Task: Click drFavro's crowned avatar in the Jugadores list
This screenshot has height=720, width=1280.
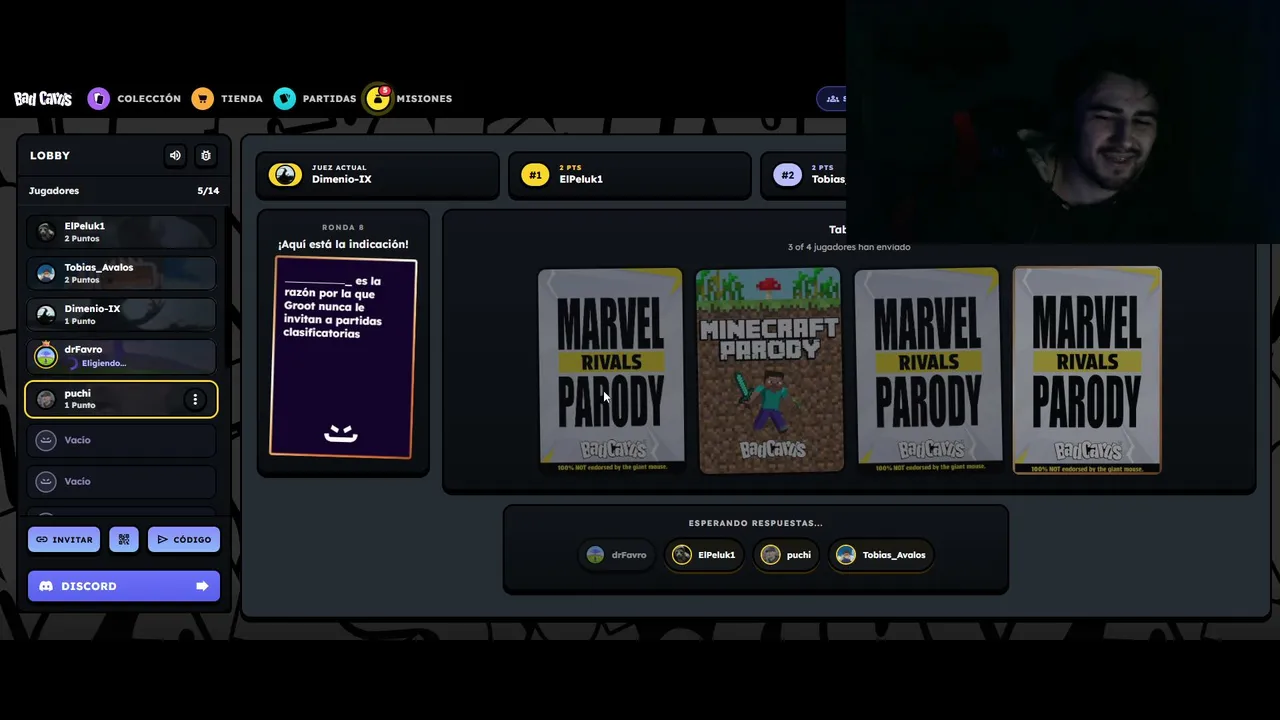Action: 46,355
